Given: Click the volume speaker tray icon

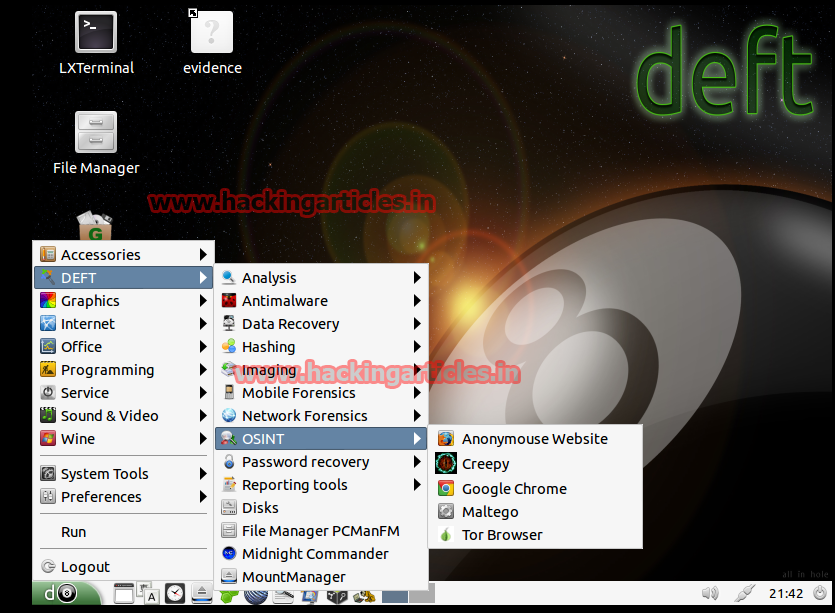Looking at the screenshot, I should 710,593.
